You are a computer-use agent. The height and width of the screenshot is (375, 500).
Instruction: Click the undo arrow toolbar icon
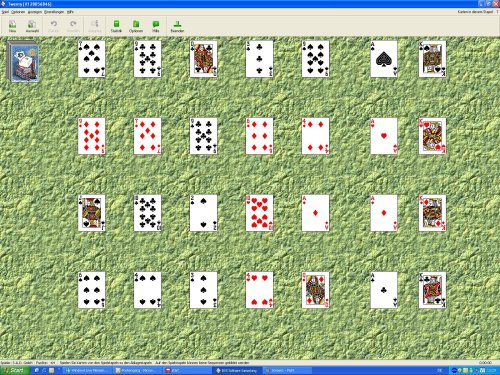pyautogui.click(x=54, y=26)
